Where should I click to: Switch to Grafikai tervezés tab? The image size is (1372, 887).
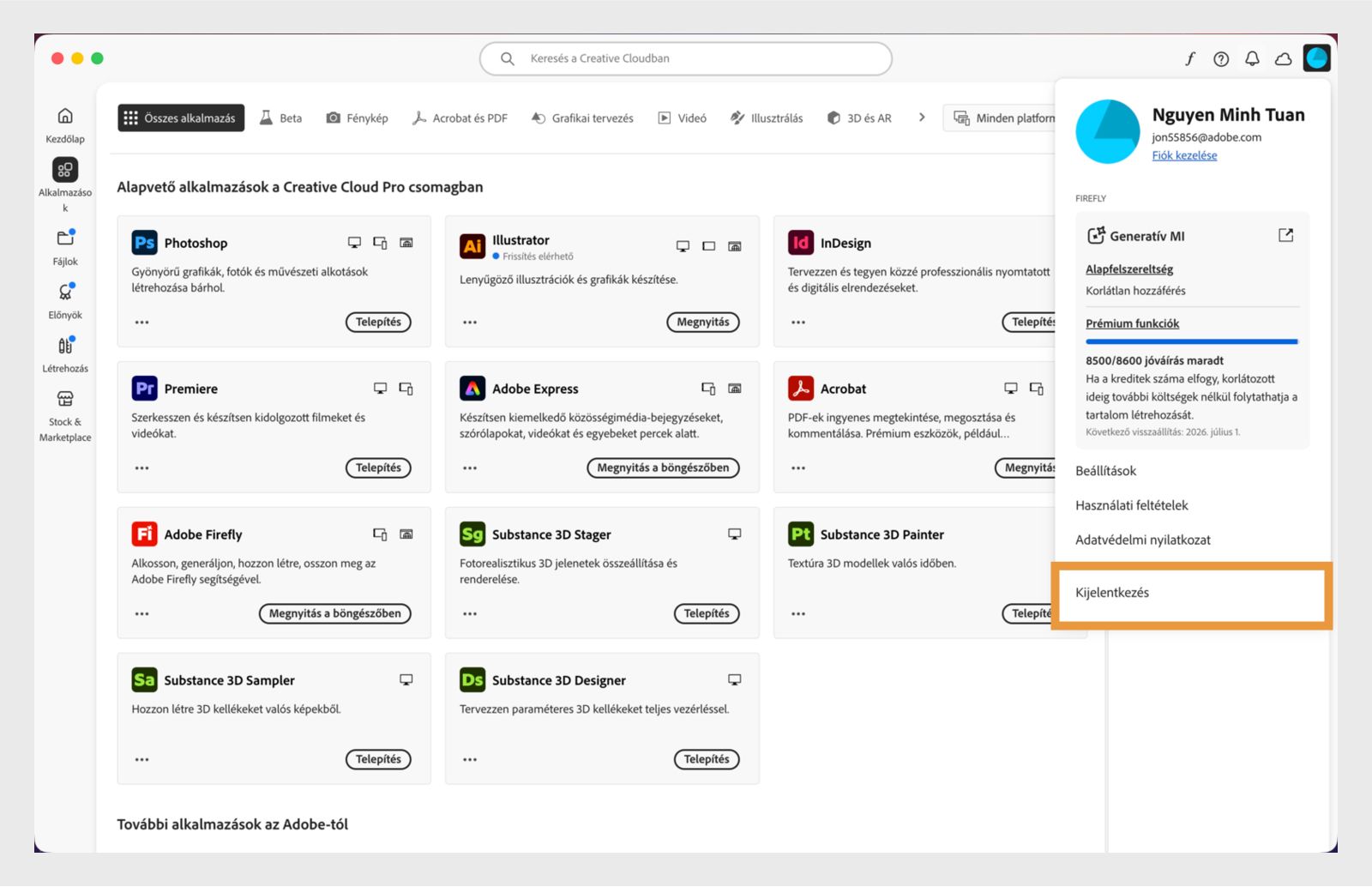point(582,118)
